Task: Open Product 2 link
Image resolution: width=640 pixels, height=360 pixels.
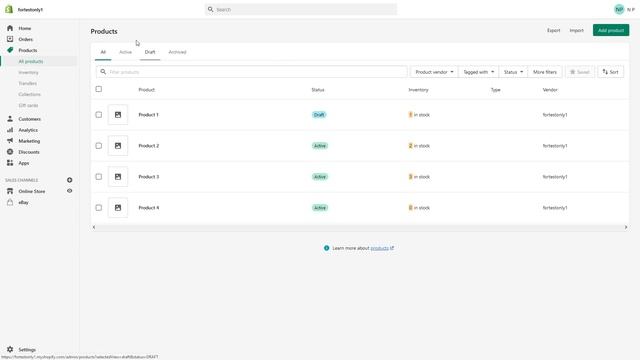Action: click(149, 146)
